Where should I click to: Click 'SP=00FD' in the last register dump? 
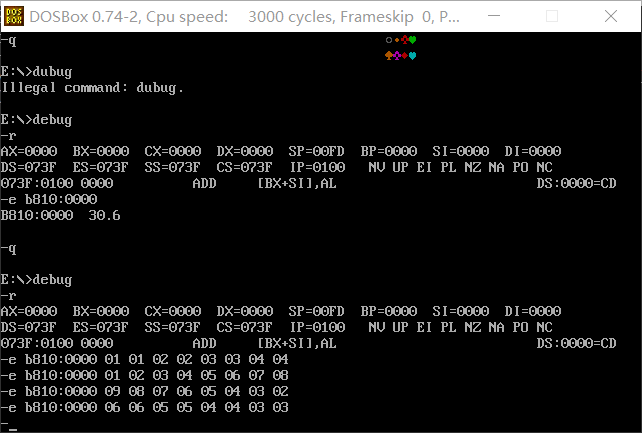pyautogui.click(x=316, y=311)
